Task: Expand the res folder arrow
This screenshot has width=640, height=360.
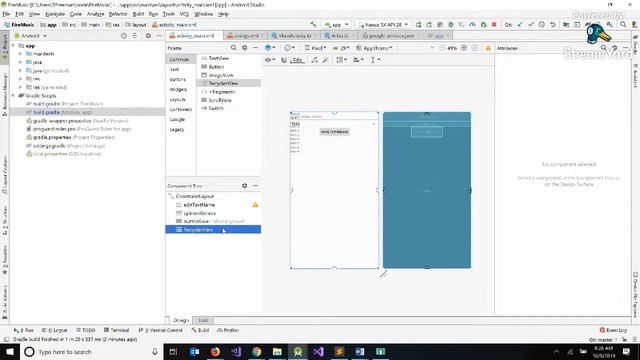Action: tap(20, 79)
